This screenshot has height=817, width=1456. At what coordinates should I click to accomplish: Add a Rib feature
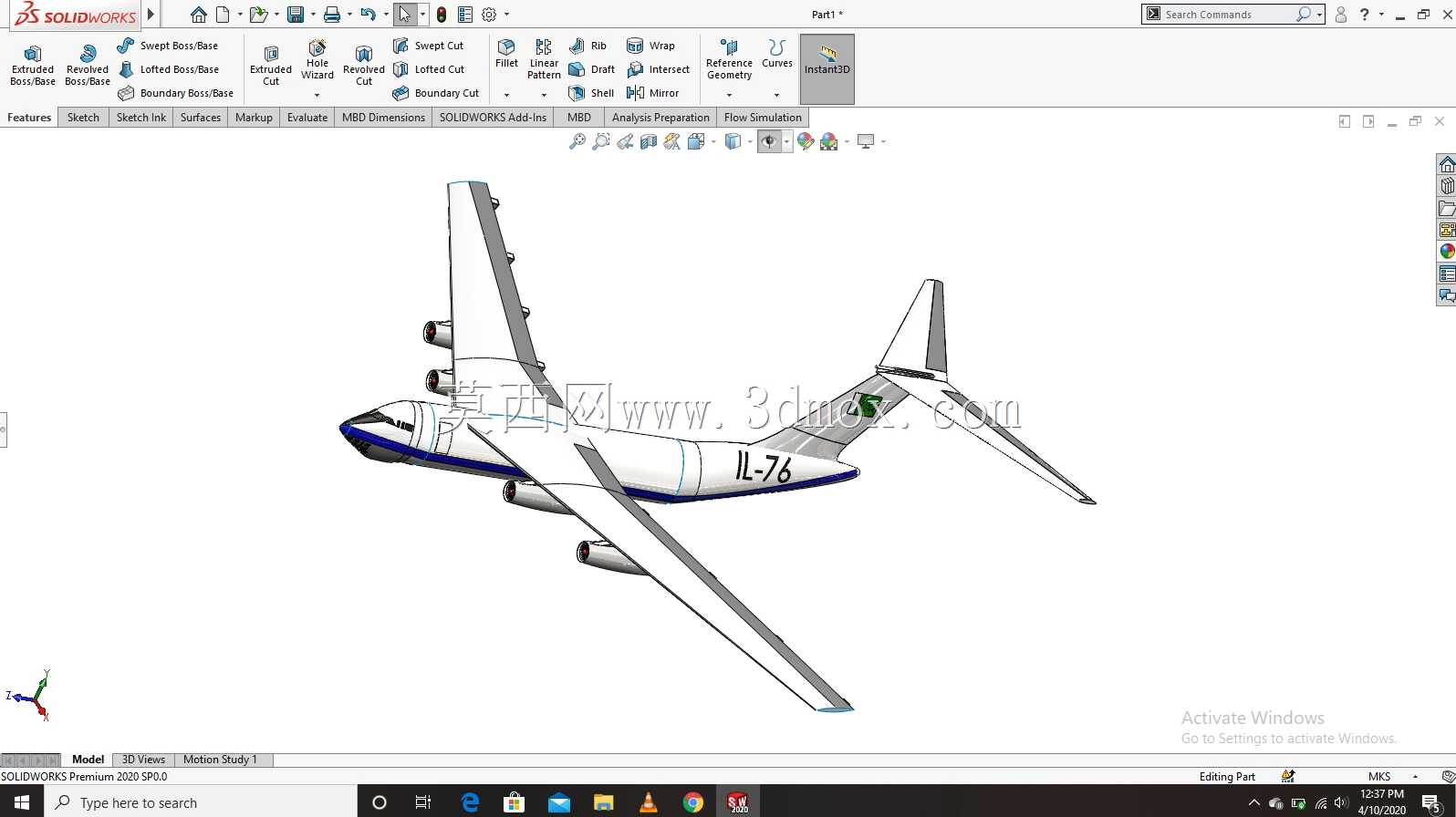point(588,46)
